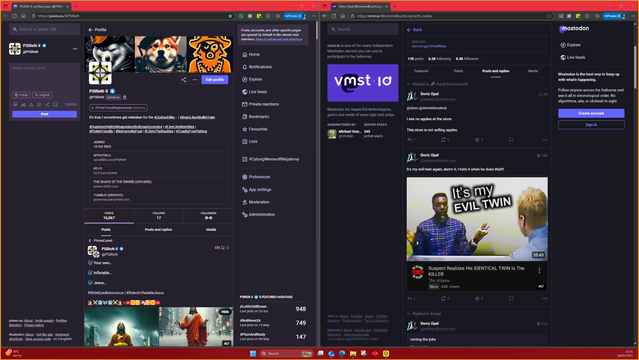Click the back arrow next to Profile
Screen dimensions: 639x360
pyautogui.click(x=90, y=30)
